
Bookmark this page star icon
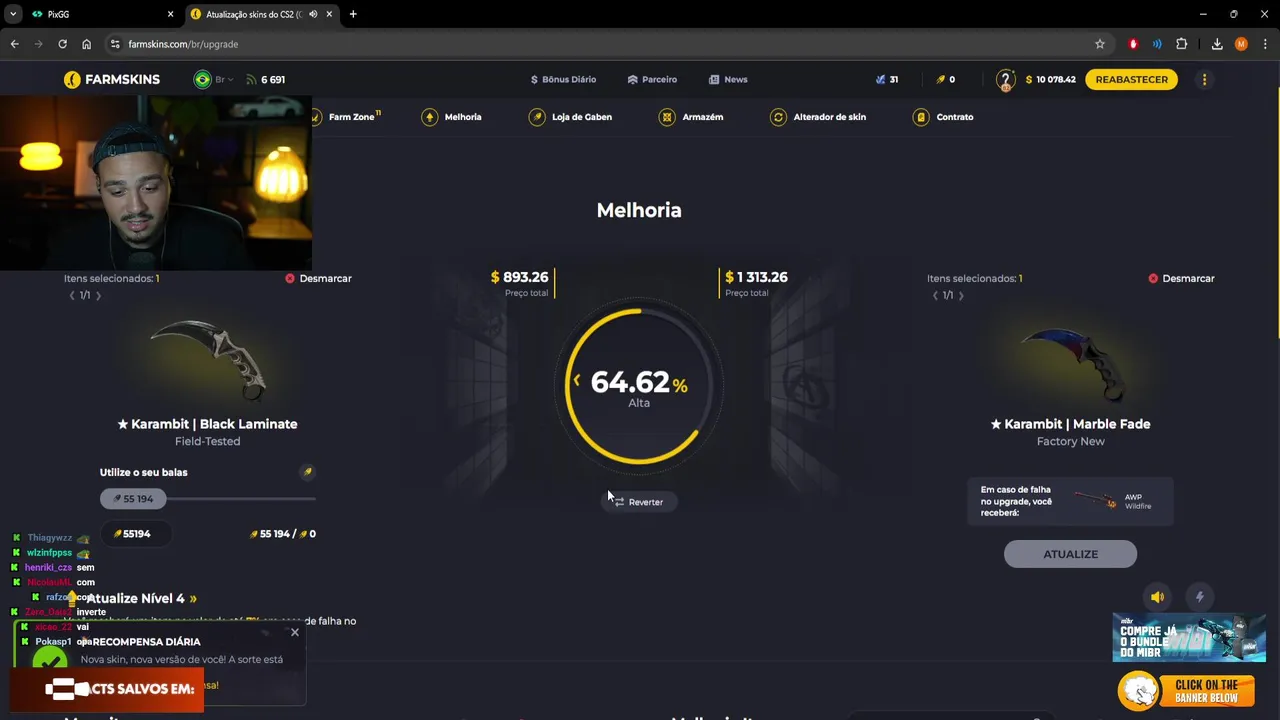tap(1100, 44)
